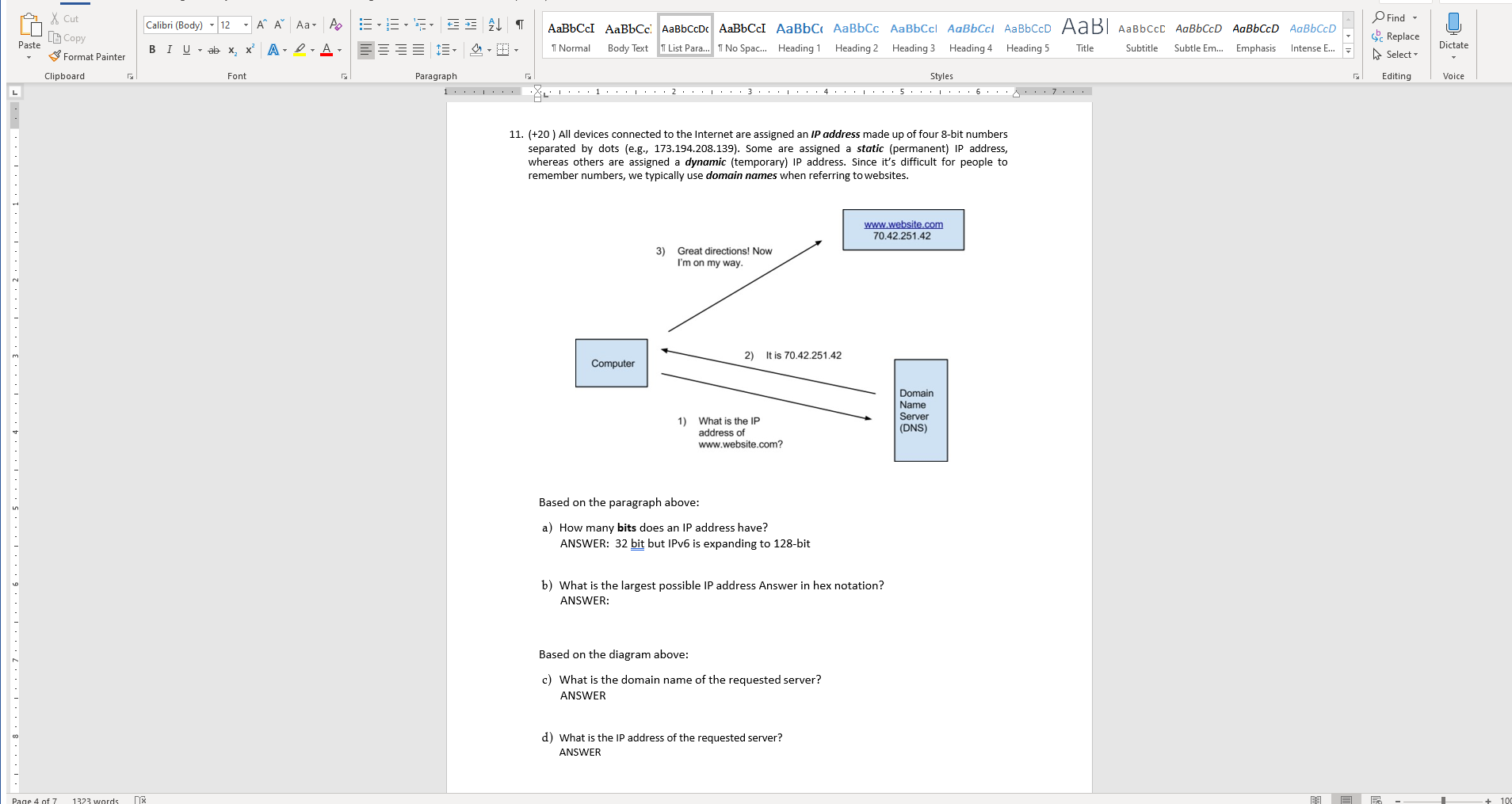Clear all formatting with eraser icon
1512x804 pixels.
click(x=335, y=25)
